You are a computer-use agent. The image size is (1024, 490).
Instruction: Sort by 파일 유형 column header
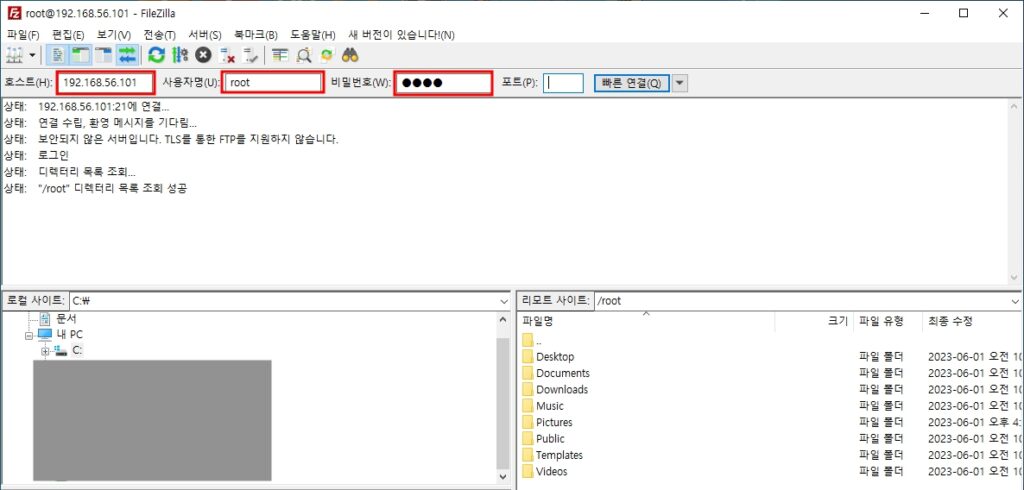pyautogui.click(x=887, y=321)
